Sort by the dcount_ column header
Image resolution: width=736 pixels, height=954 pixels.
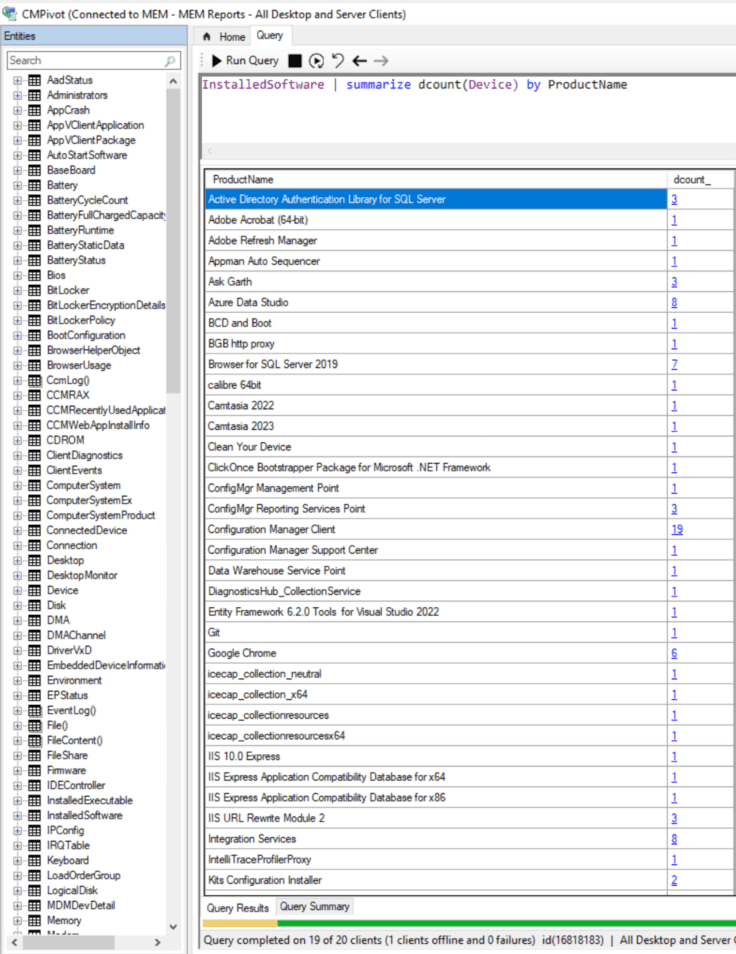pyautogui.click(x=700, y=179)
